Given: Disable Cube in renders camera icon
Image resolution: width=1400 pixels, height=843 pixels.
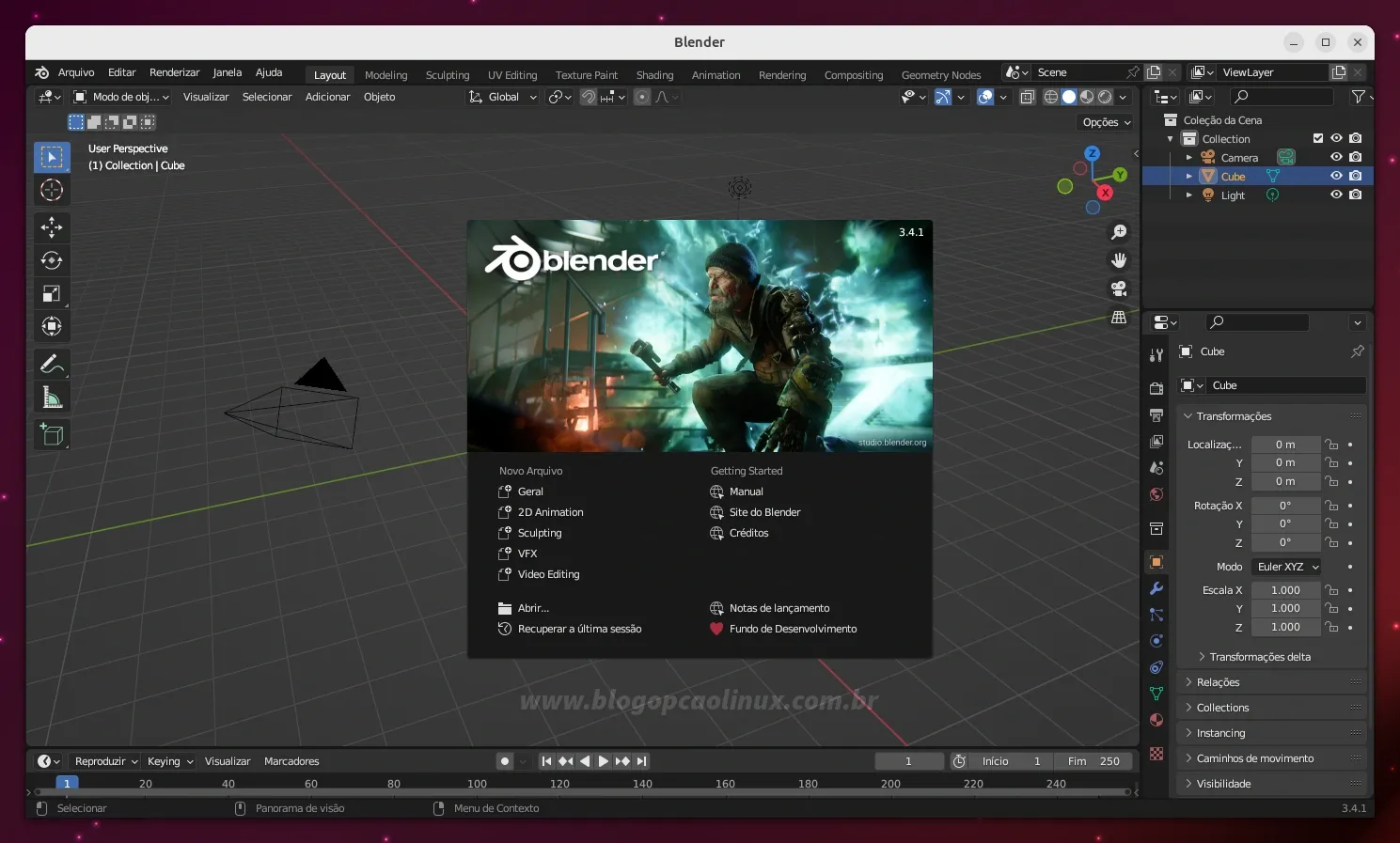Looking at the screenshot, I should (x=1355, y=176).
